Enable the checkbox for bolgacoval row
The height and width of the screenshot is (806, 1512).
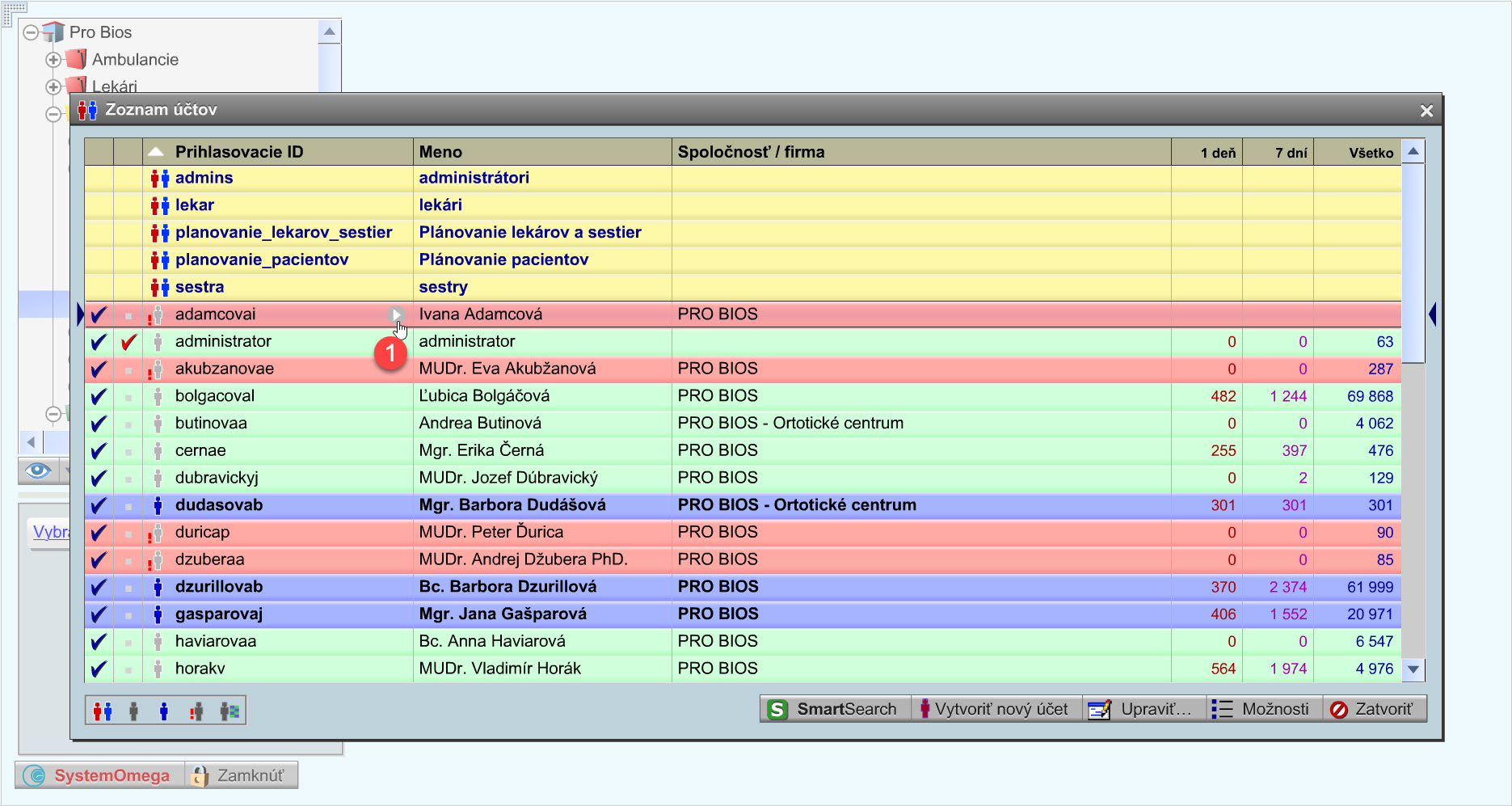click(97, 395)
